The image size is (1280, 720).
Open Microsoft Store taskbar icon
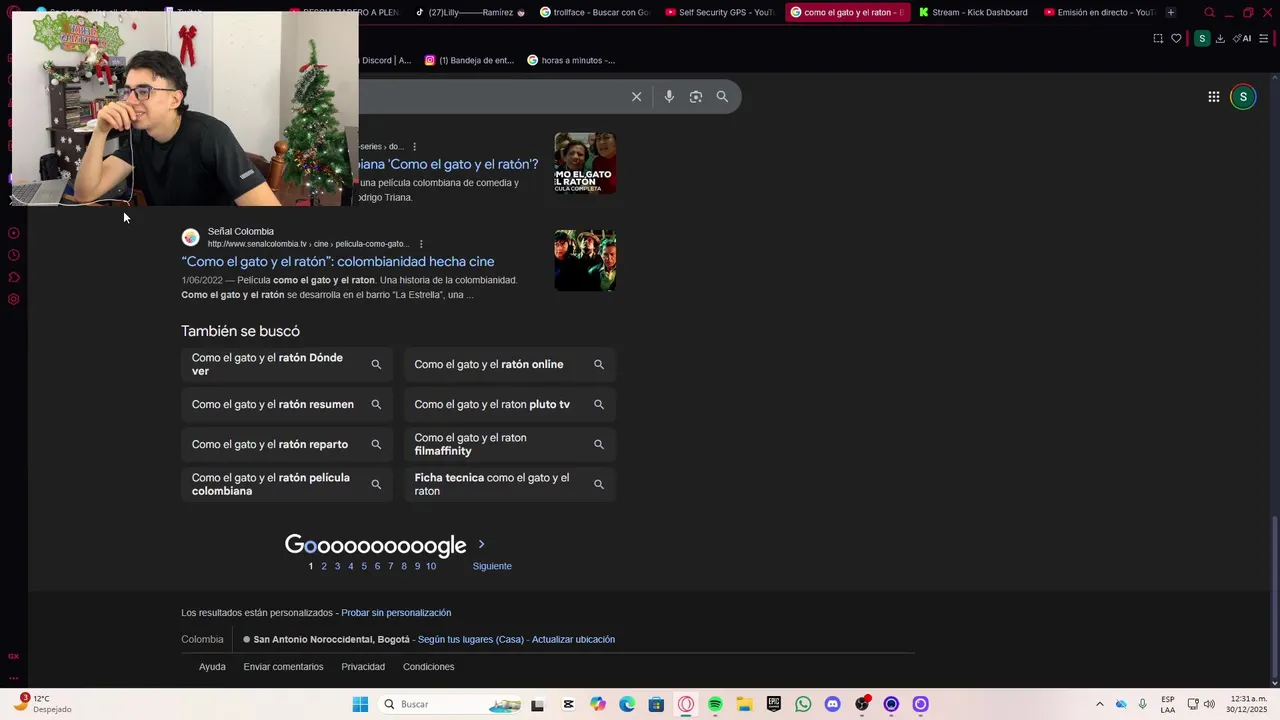(x=656, y=704)
